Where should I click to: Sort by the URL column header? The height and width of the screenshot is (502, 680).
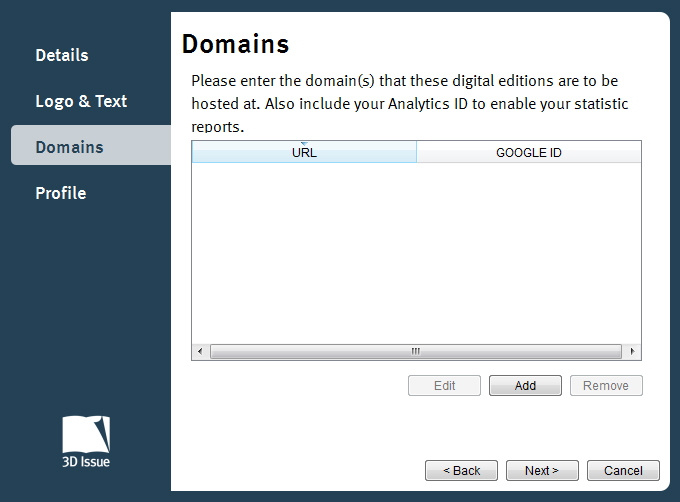click(304, 153)
